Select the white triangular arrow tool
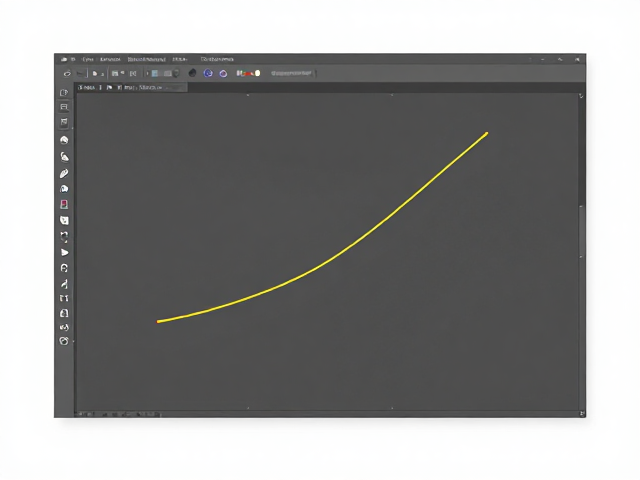640x480 pixels. pyautogui.click(x=64, y=253)
